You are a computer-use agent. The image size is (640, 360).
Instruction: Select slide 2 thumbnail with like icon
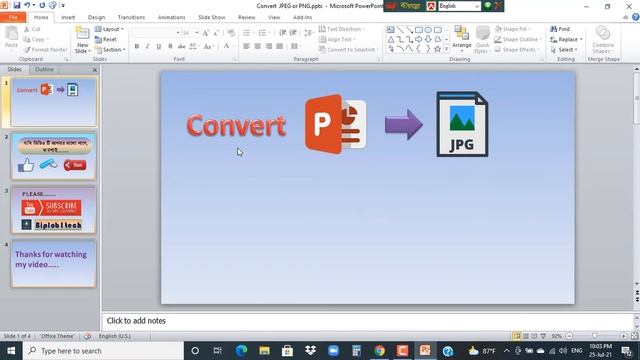pos(54,156)
